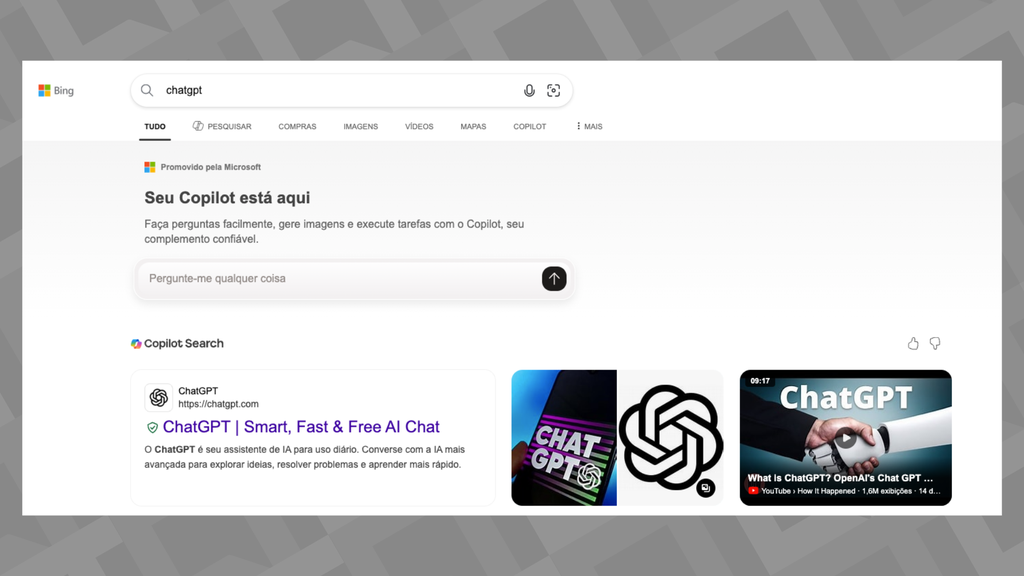Click the Copilot Search logo icon

click(136, 343)
